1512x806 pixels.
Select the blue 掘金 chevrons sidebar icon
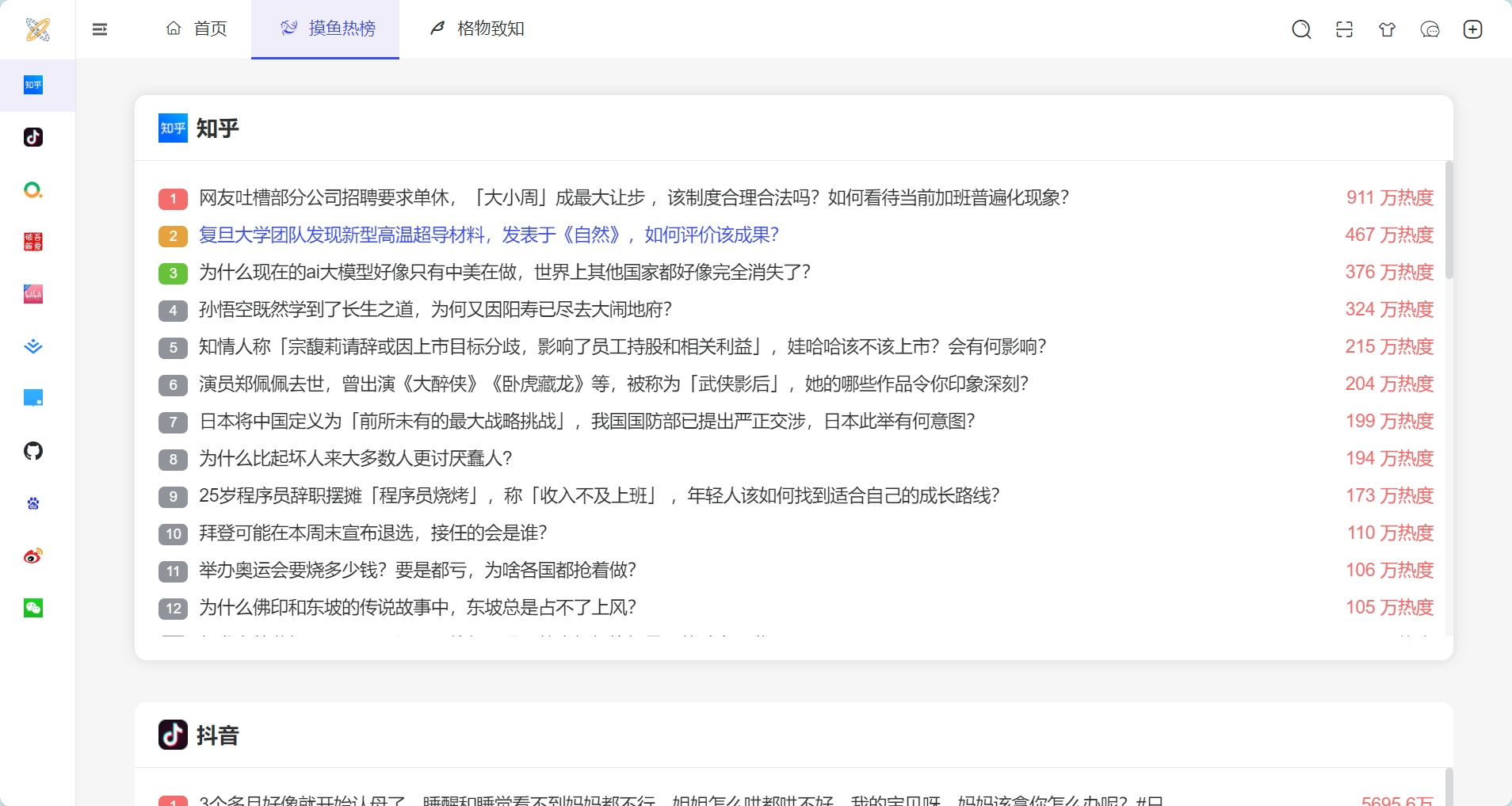[x=33, y=346]
